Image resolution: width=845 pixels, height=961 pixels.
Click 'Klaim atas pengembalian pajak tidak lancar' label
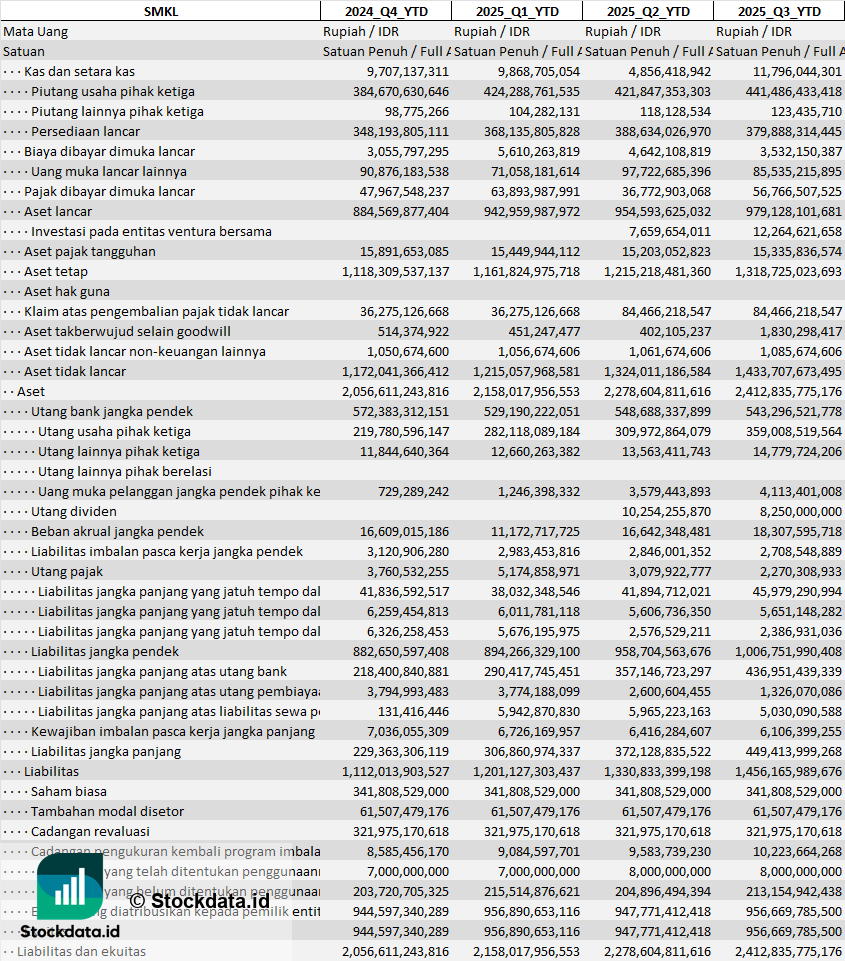click(x=156, y=311)
